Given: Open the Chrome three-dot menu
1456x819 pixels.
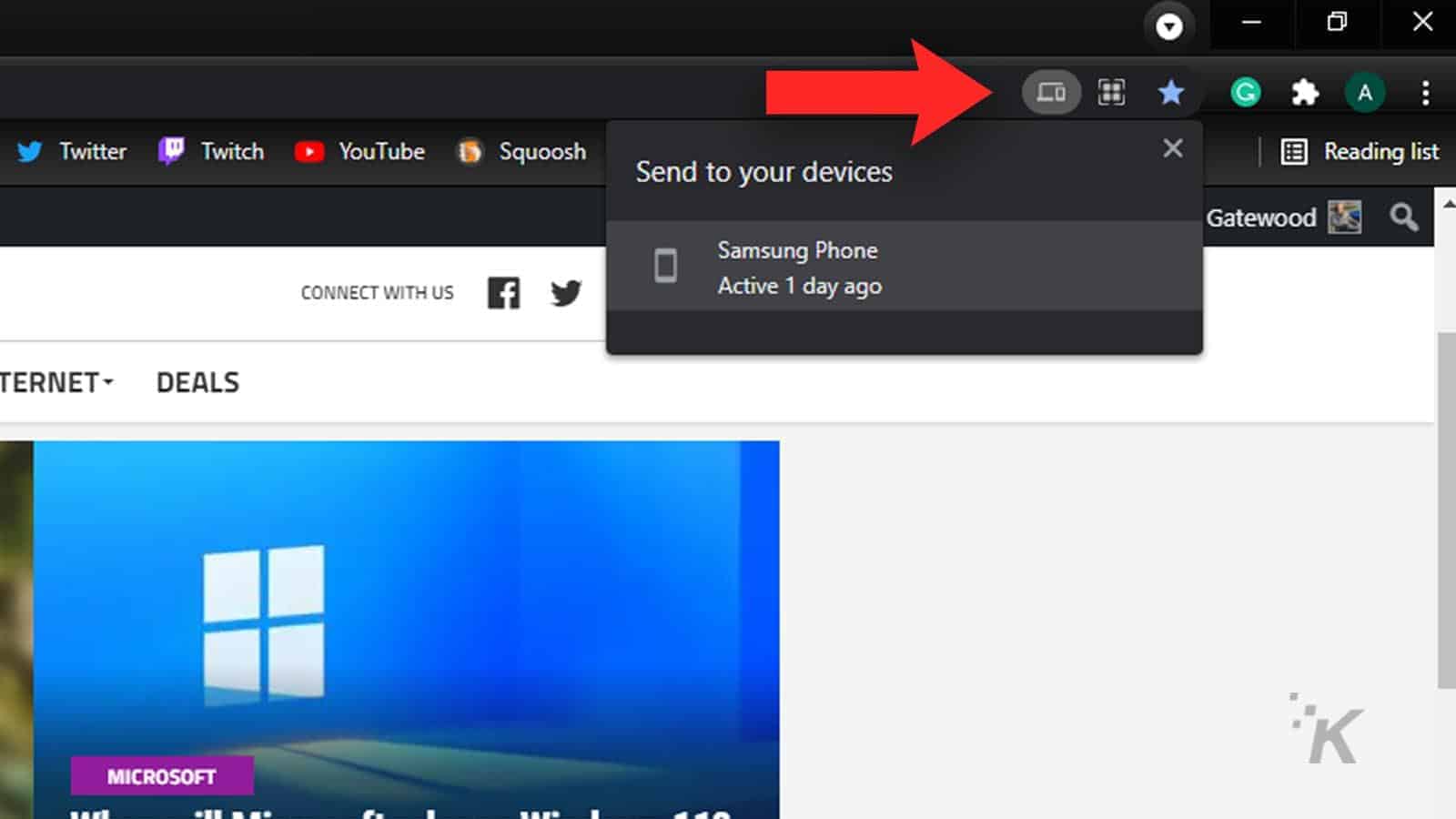Looking at the screenshot, I should point(1425,92).
